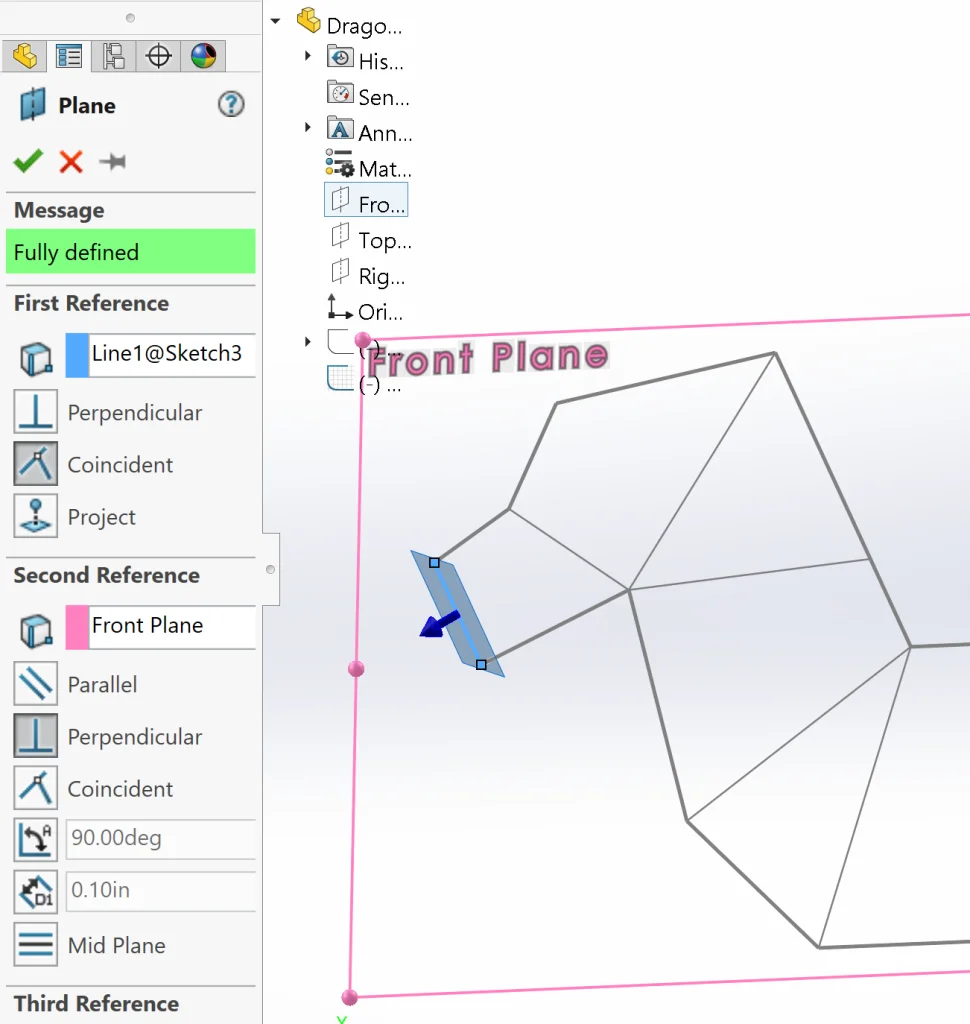Click the blue plane direction arrow

(435, 624)
